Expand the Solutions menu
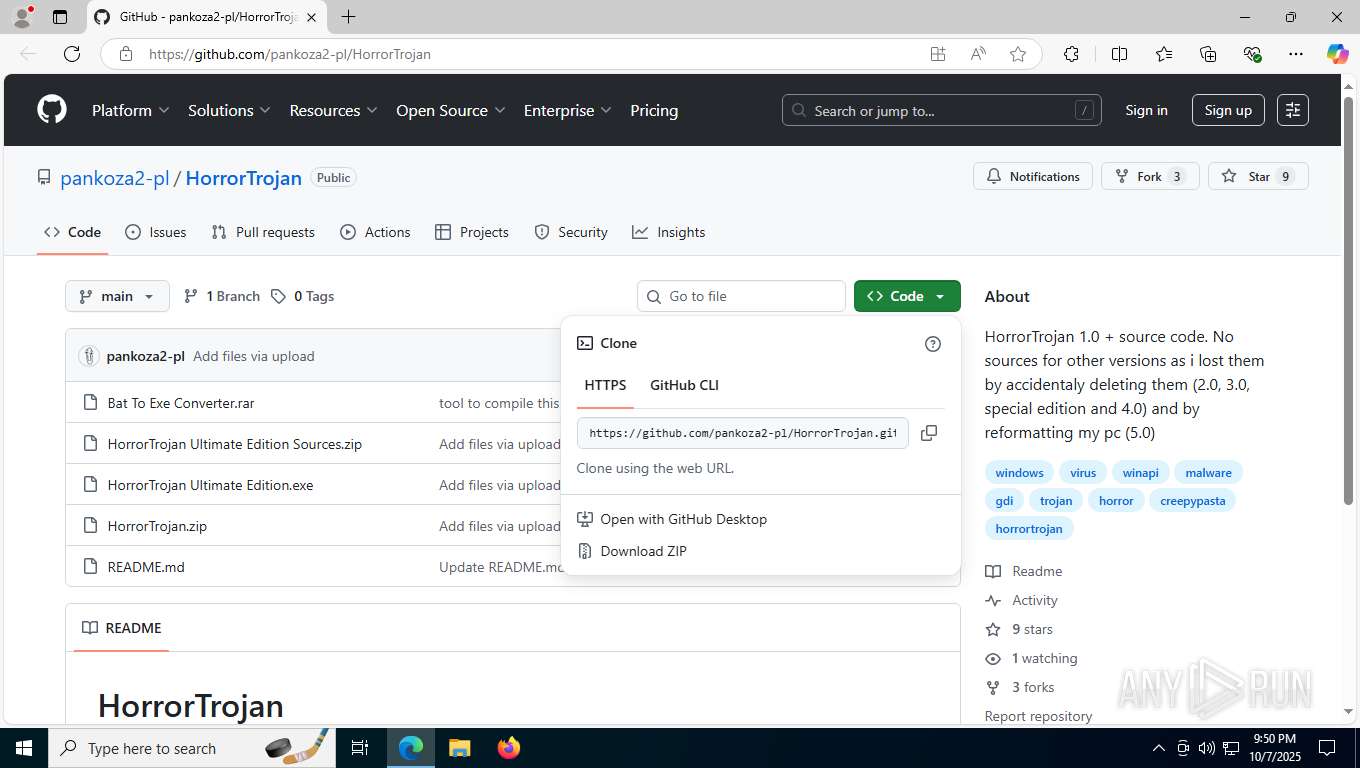The image size is (1360, 768). (x=230, y=110)
